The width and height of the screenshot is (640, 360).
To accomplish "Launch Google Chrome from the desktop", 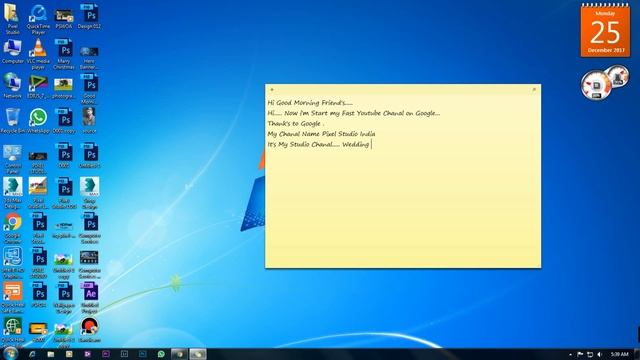I will 13,229.
